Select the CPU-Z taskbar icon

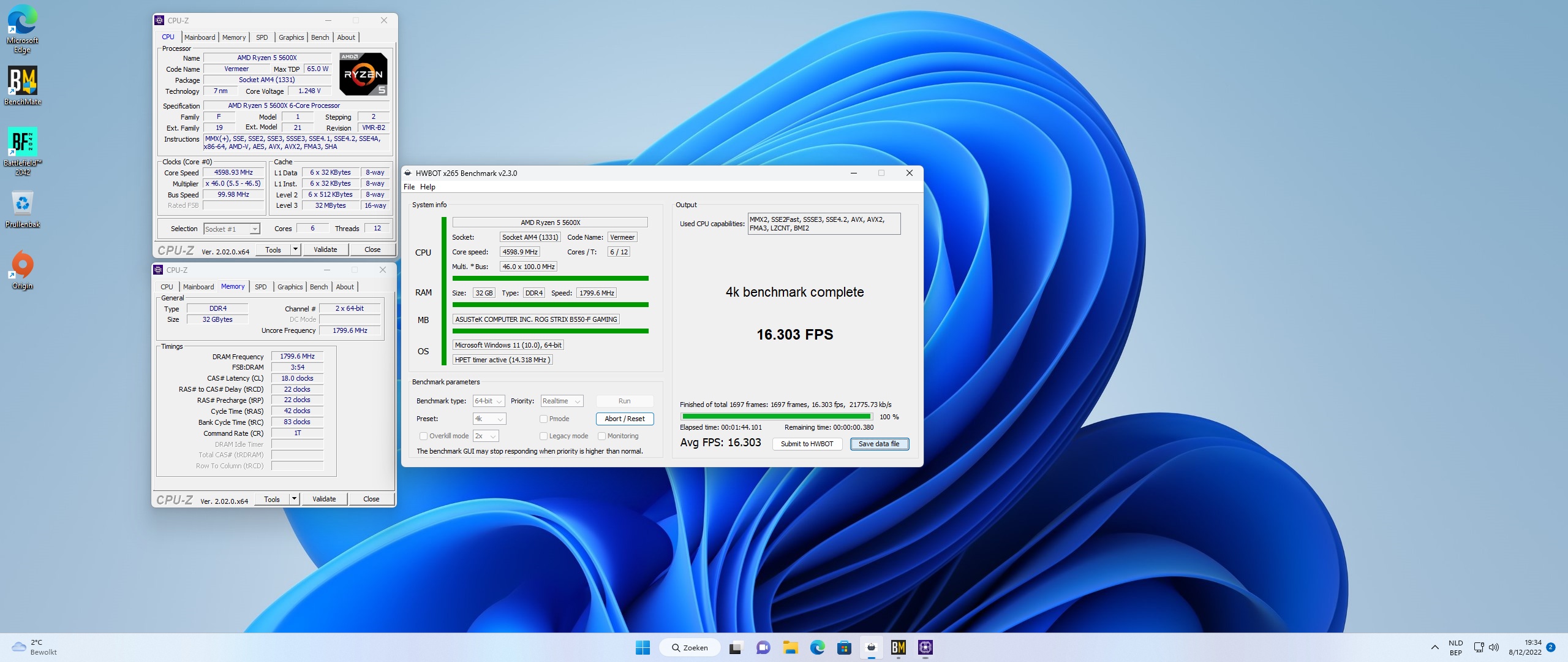coord(925,647)
